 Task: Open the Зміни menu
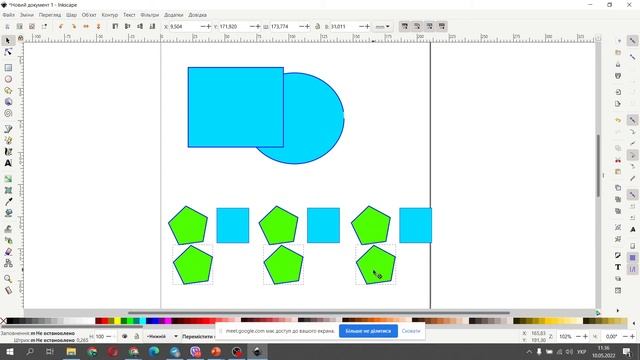[x=27, y=15]
